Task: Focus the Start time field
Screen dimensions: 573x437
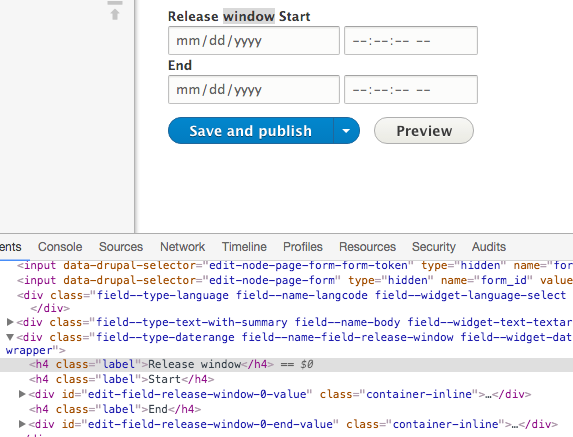Action: [411, 41]
